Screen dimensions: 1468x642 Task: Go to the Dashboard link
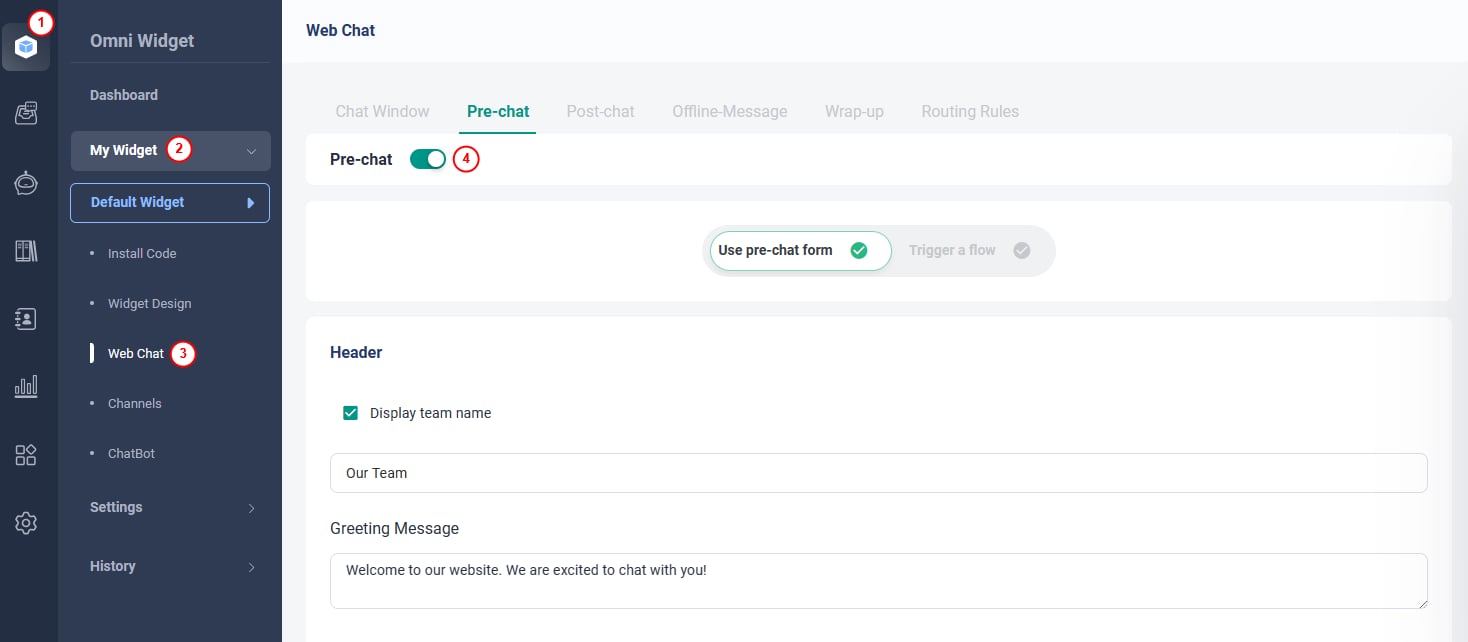(124, 95)
